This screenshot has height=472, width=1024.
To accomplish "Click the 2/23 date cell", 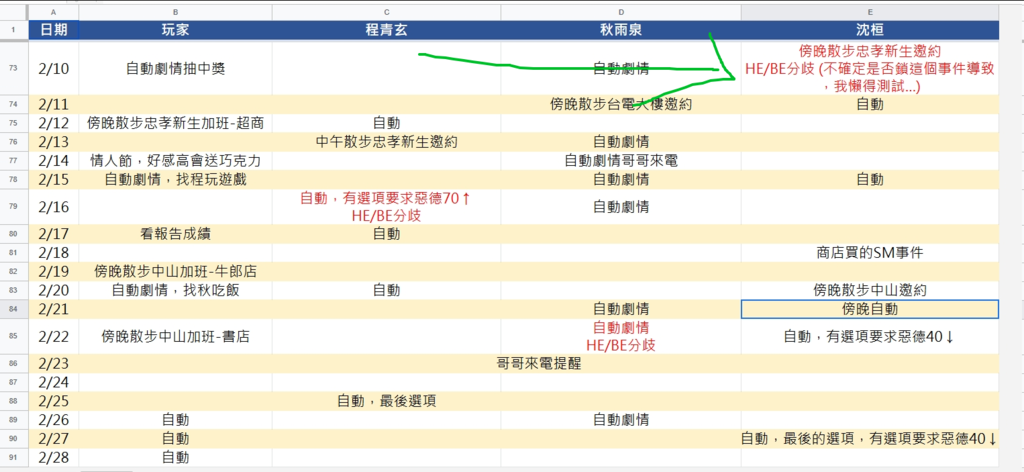I will [54, 364].
